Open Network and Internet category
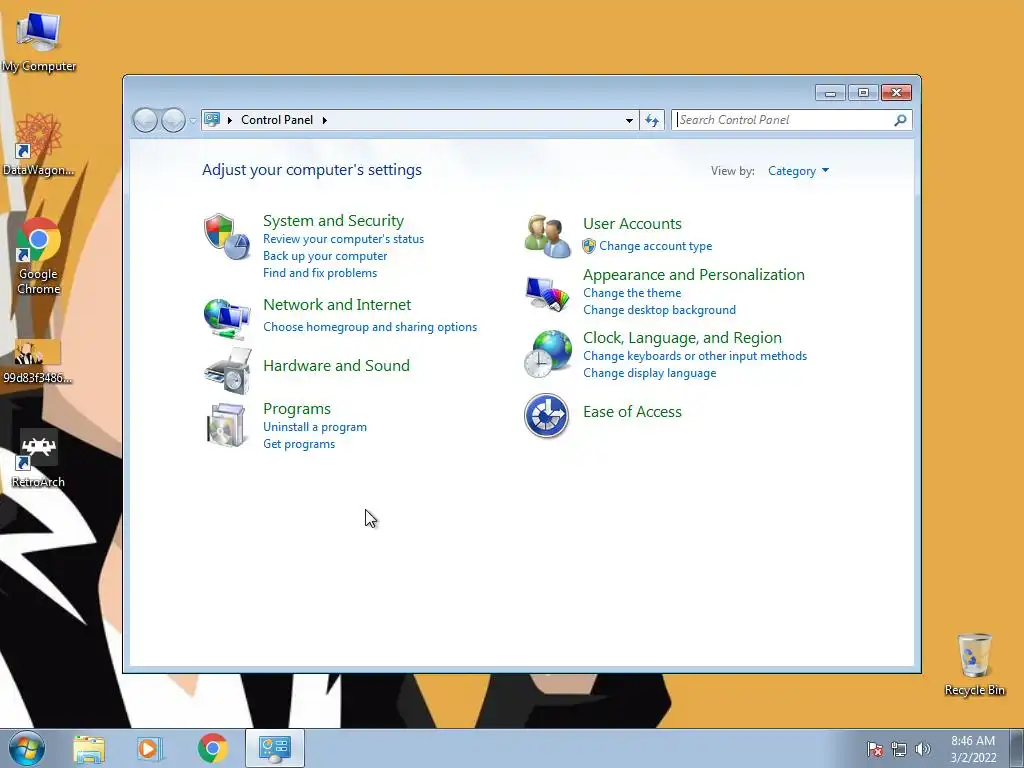Viewport: 1024px width, 768px height. pyautogui.click(x=337, y=305)
